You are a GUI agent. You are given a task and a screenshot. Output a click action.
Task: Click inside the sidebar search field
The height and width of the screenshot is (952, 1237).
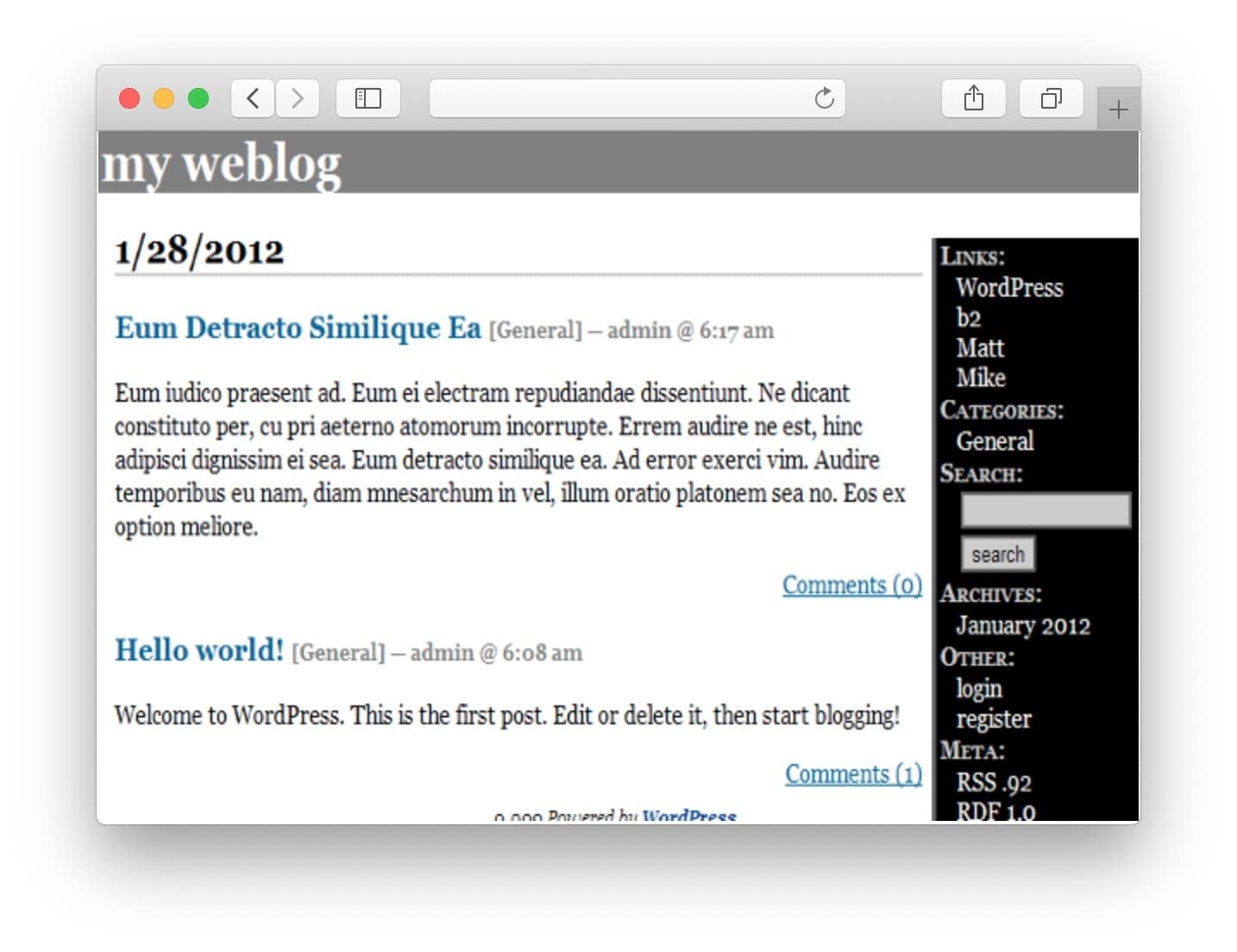(x=1045, y=510)
